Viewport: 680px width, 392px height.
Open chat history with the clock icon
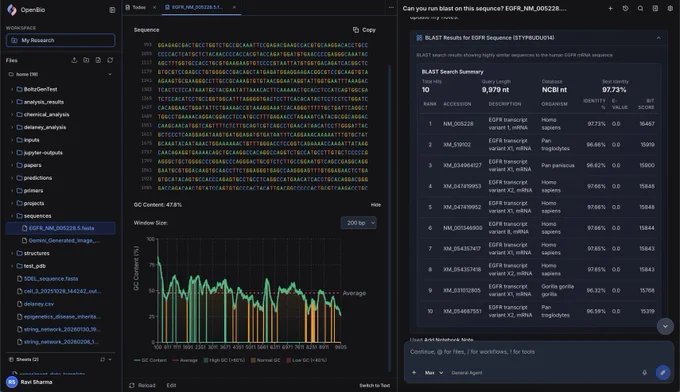pyautogui.click(x=625, y=8)
